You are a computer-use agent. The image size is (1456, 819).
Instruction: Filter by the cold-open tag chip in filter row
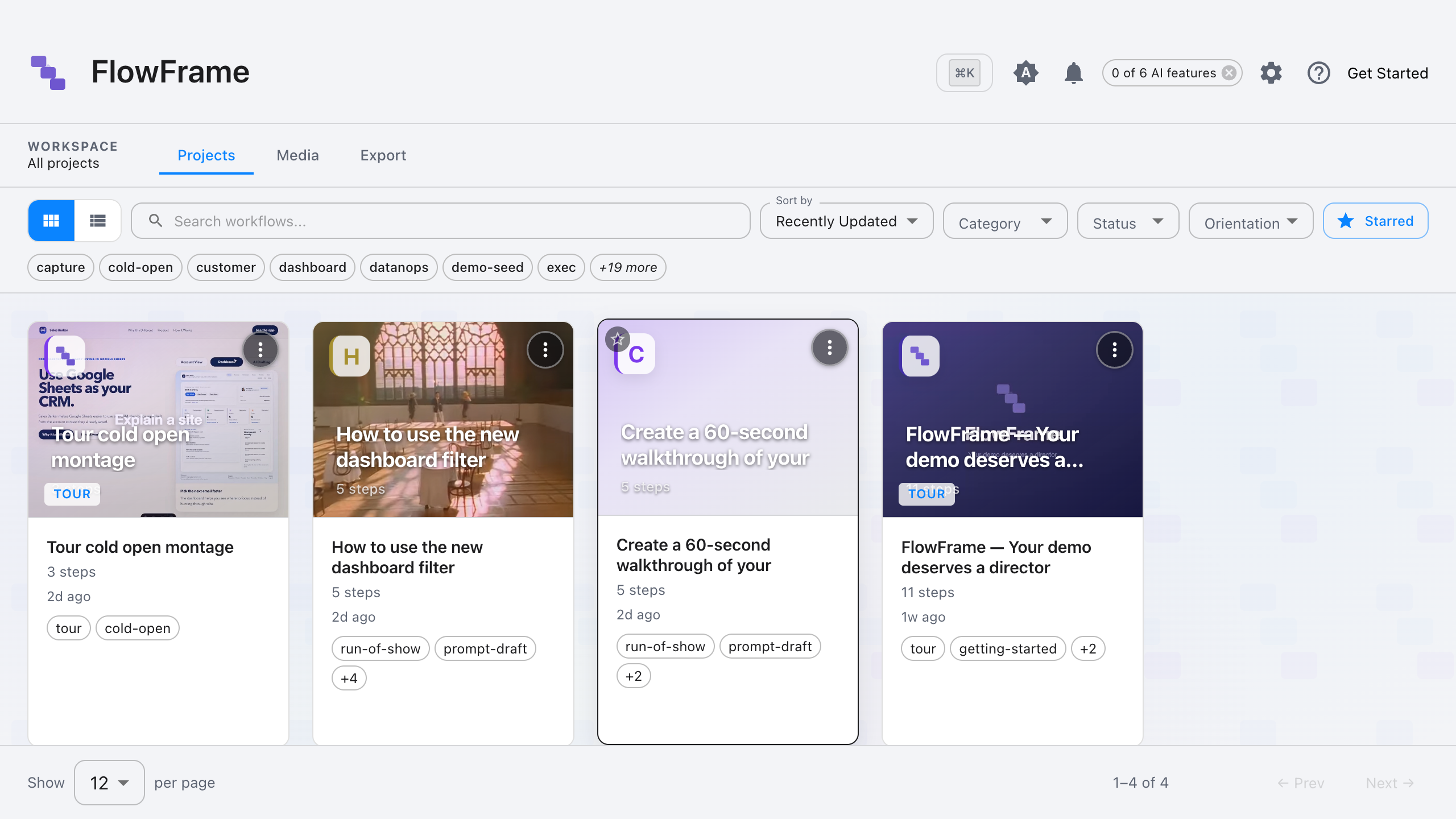pyautogui.click(x=140, y=267)
